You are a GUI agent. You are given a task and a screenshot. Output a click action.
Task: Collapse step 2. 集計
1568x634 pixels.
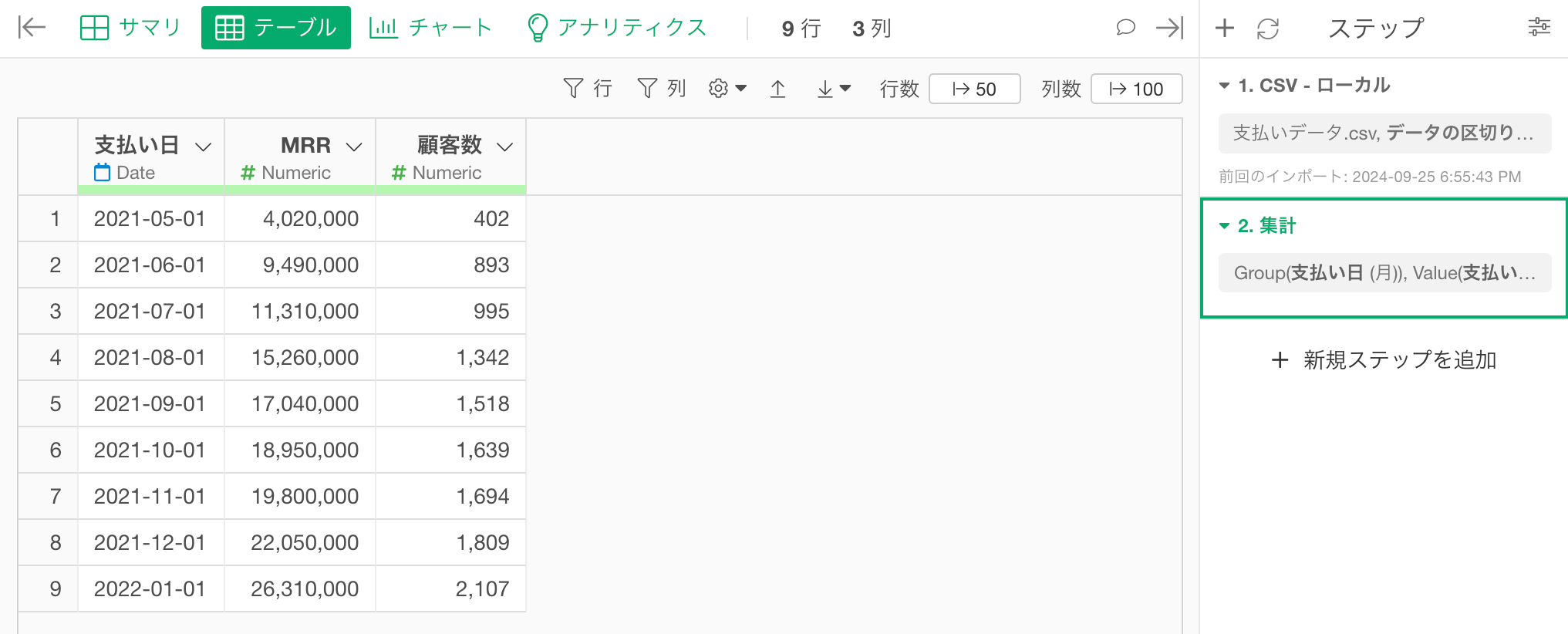[1224, 226]
